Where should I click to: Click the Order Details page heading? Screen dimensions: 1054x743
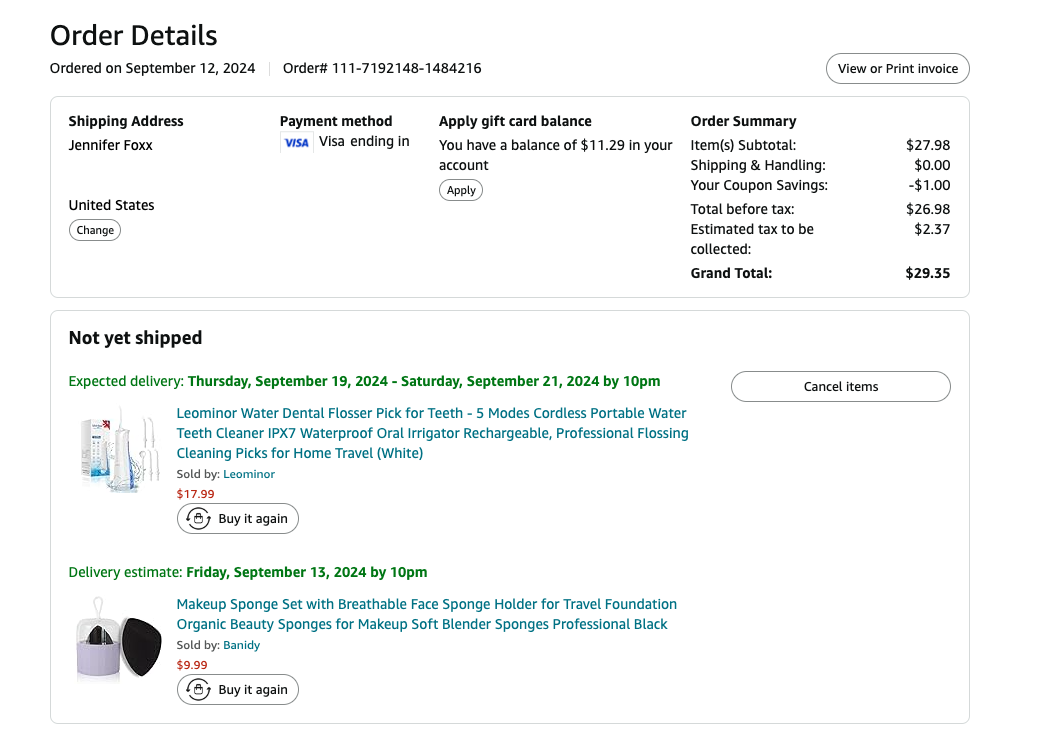pyautogui.click(x=134, y=36)
